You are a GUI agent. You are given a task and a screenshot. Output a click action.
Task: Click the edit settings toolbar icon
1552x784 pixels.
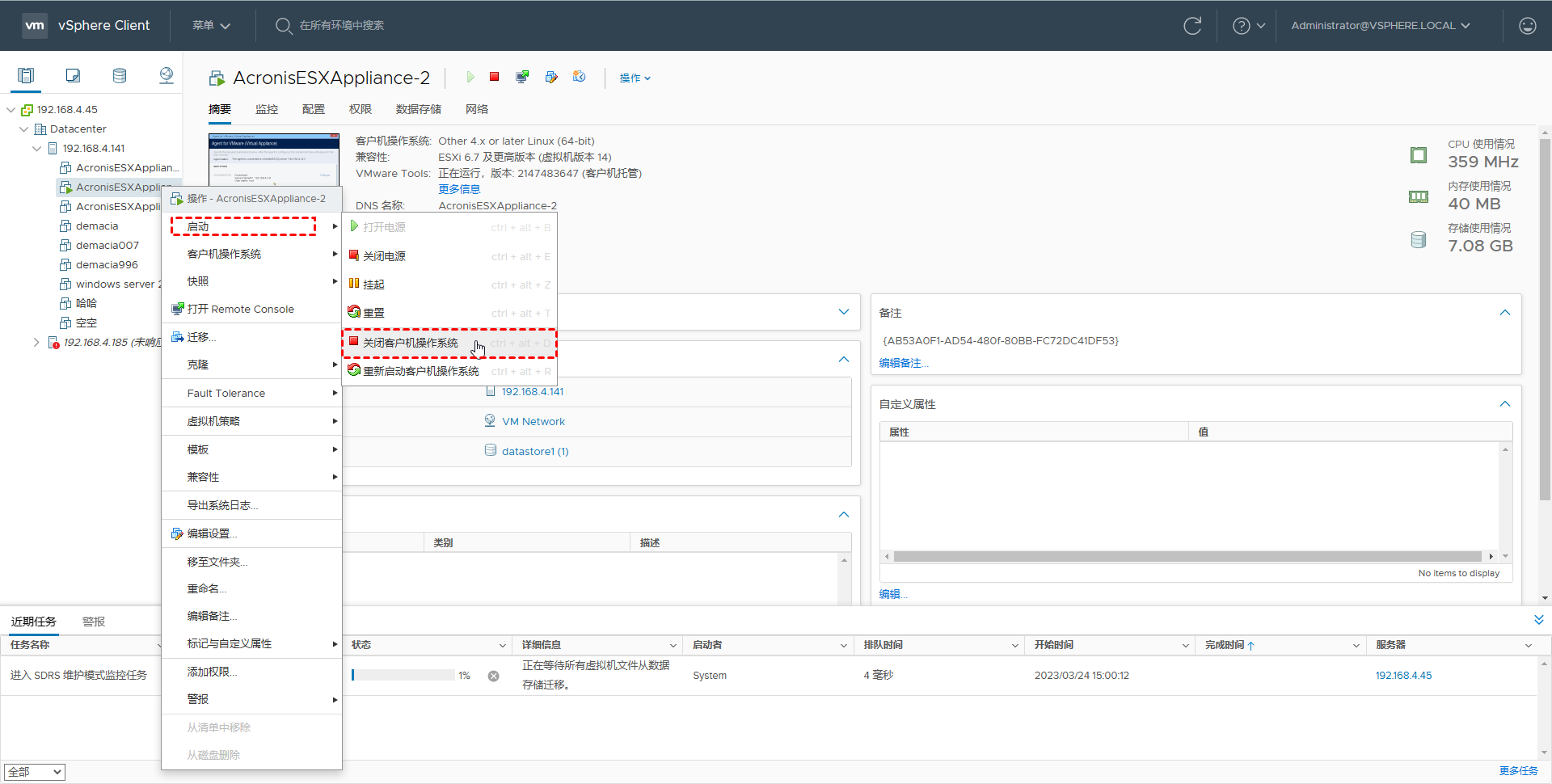(x=551, y=77)
